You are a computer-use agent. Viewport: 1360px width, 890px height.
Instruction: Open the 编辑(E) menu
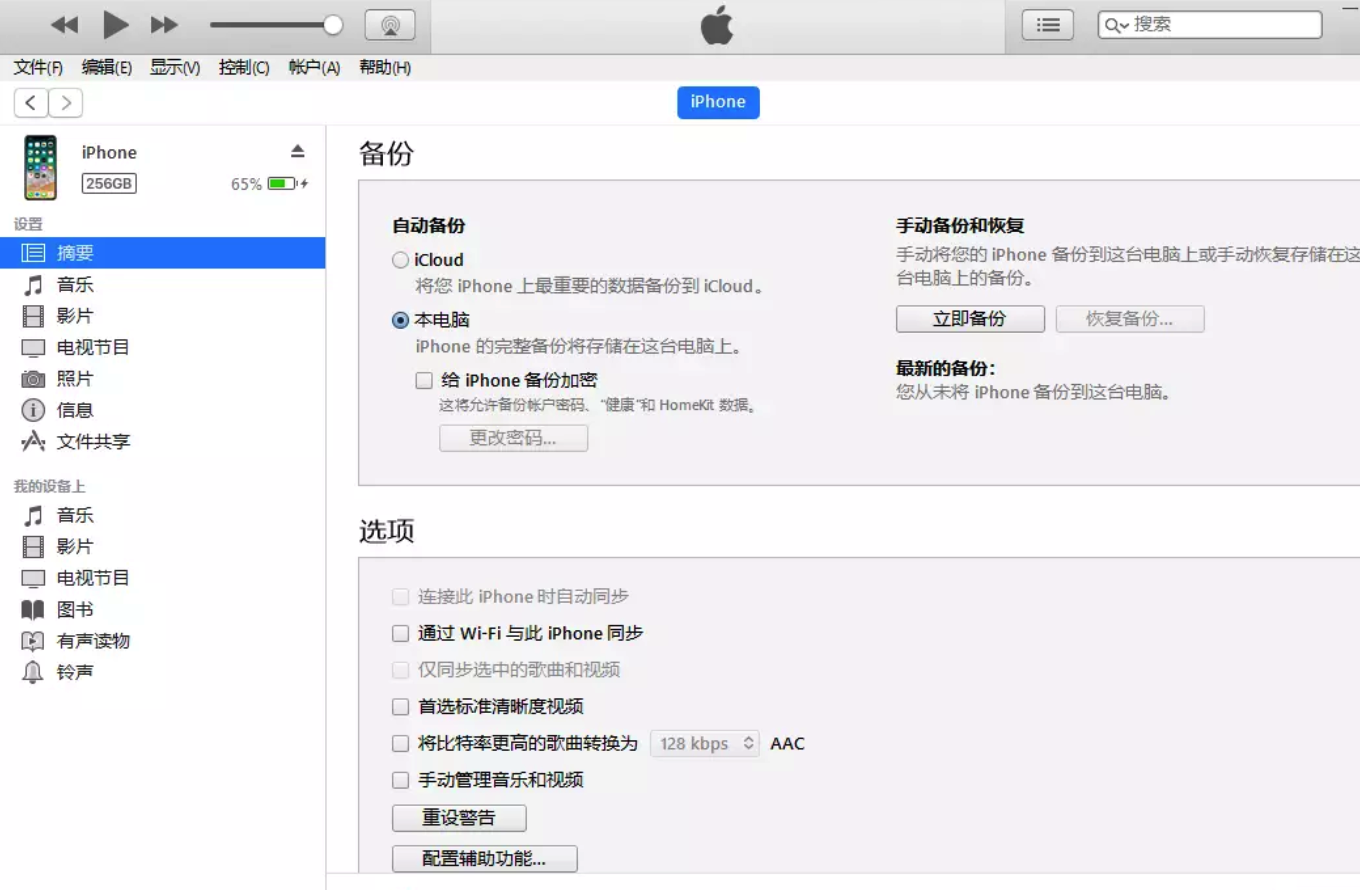pyautogui.click(x=107, y=68)
